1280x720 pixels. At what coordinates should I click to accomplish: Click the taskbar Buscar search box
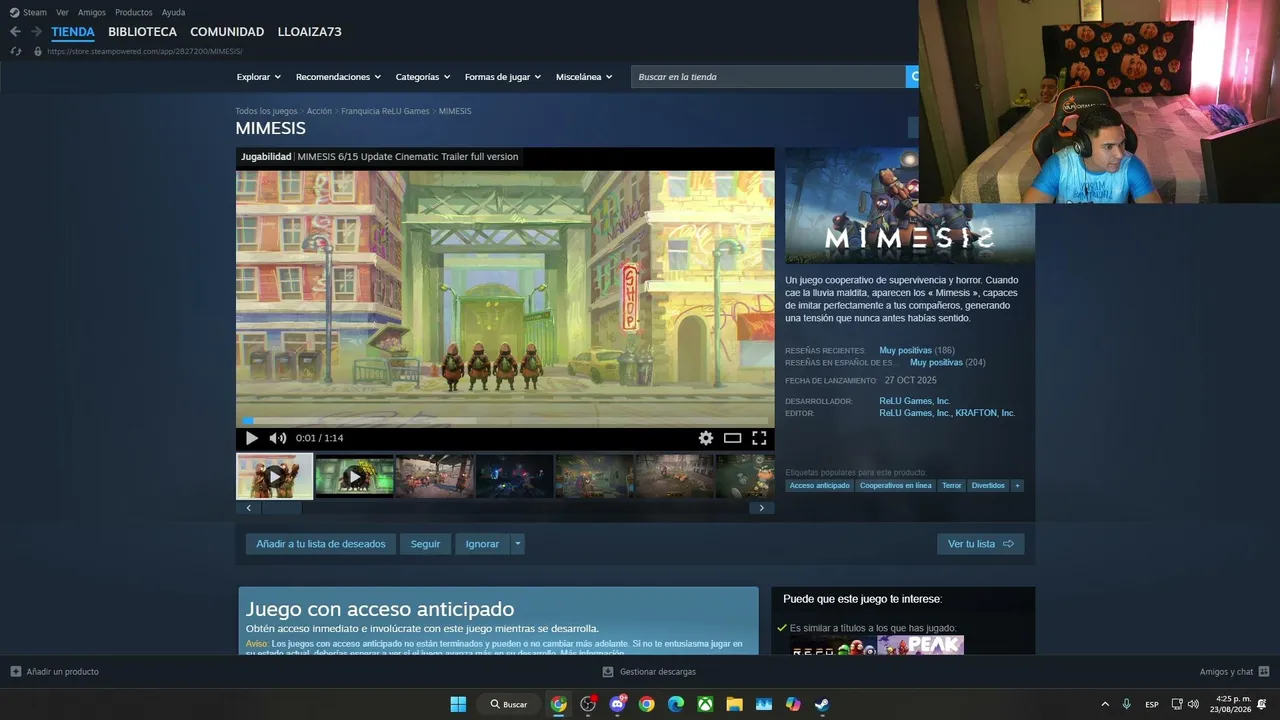509,704
